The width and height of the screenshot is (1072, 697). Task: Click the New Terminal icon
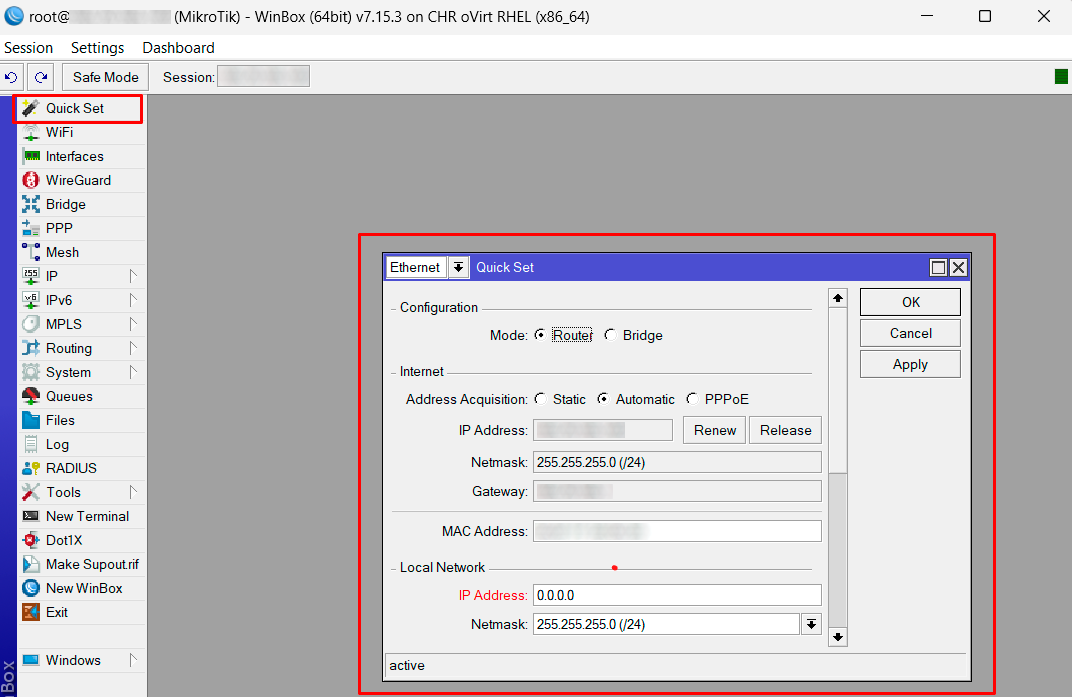point(30,516)
